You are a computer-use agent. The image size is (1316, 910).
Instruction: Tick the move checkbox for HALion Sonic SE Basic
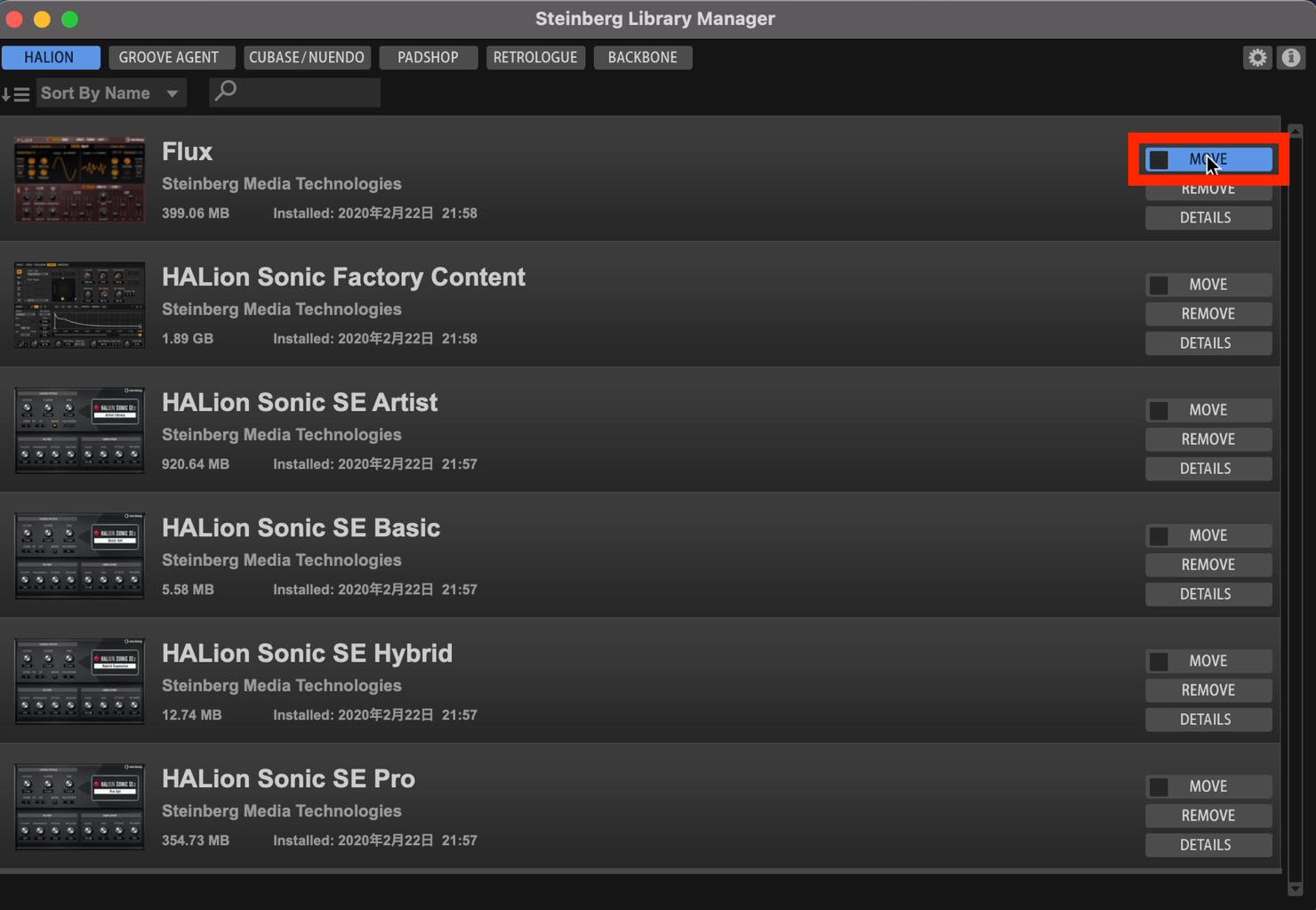tap(1159, 536)
